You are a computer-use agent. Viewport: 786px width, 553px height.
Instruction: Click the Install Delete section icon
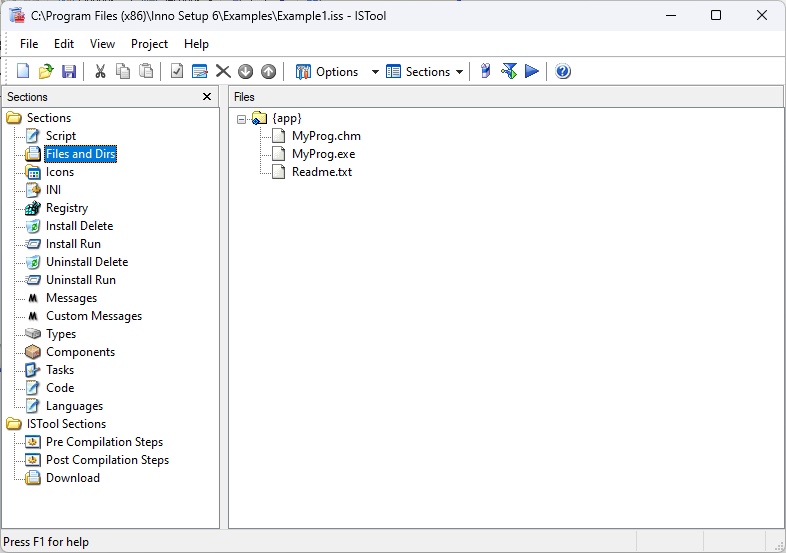[33, 226]
